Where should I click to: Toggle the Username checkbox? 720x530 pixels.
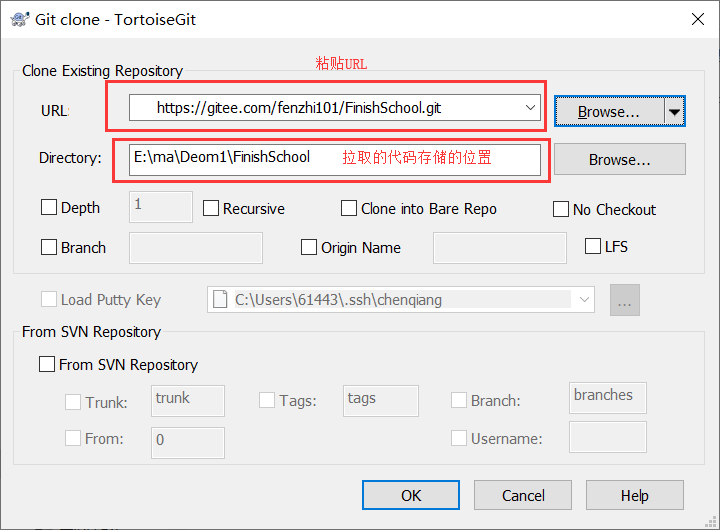point(459,438)
